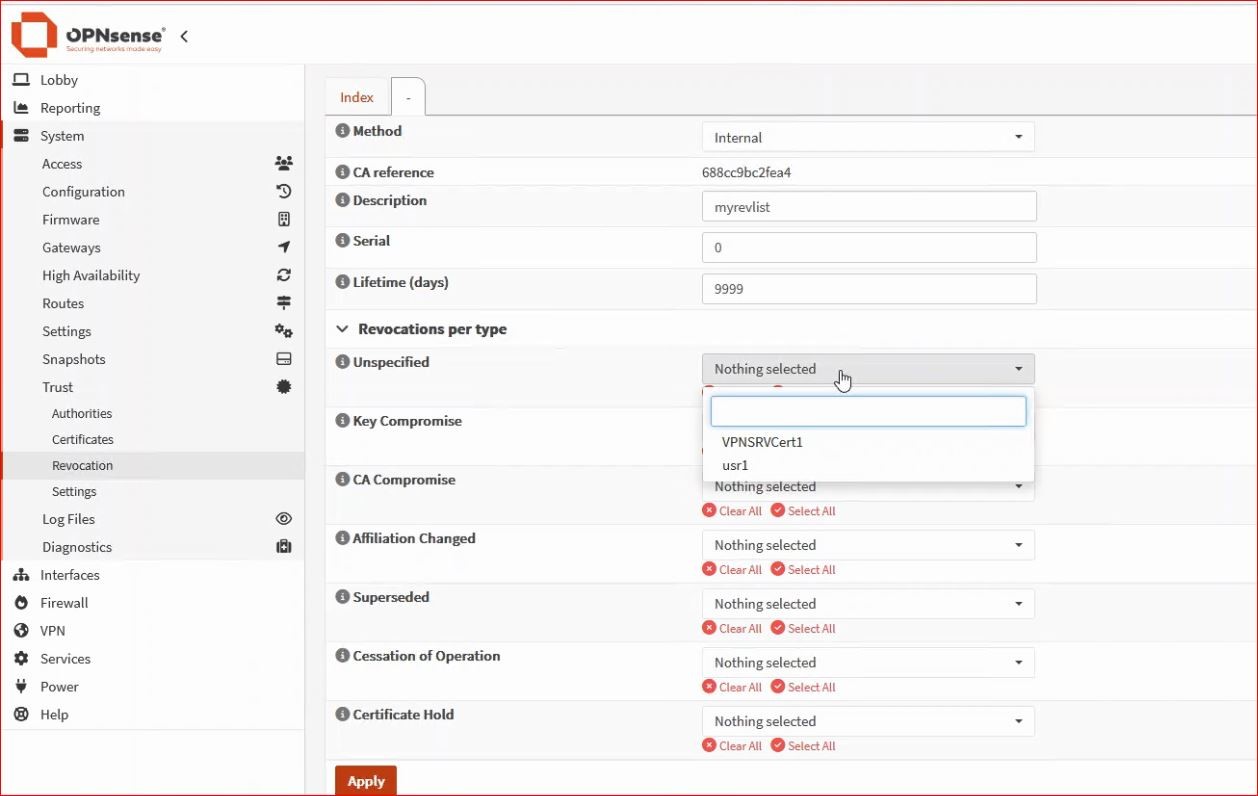Collapse the Revocations per type section
The height and width of the screenshot is (796, 1258).
342,329
